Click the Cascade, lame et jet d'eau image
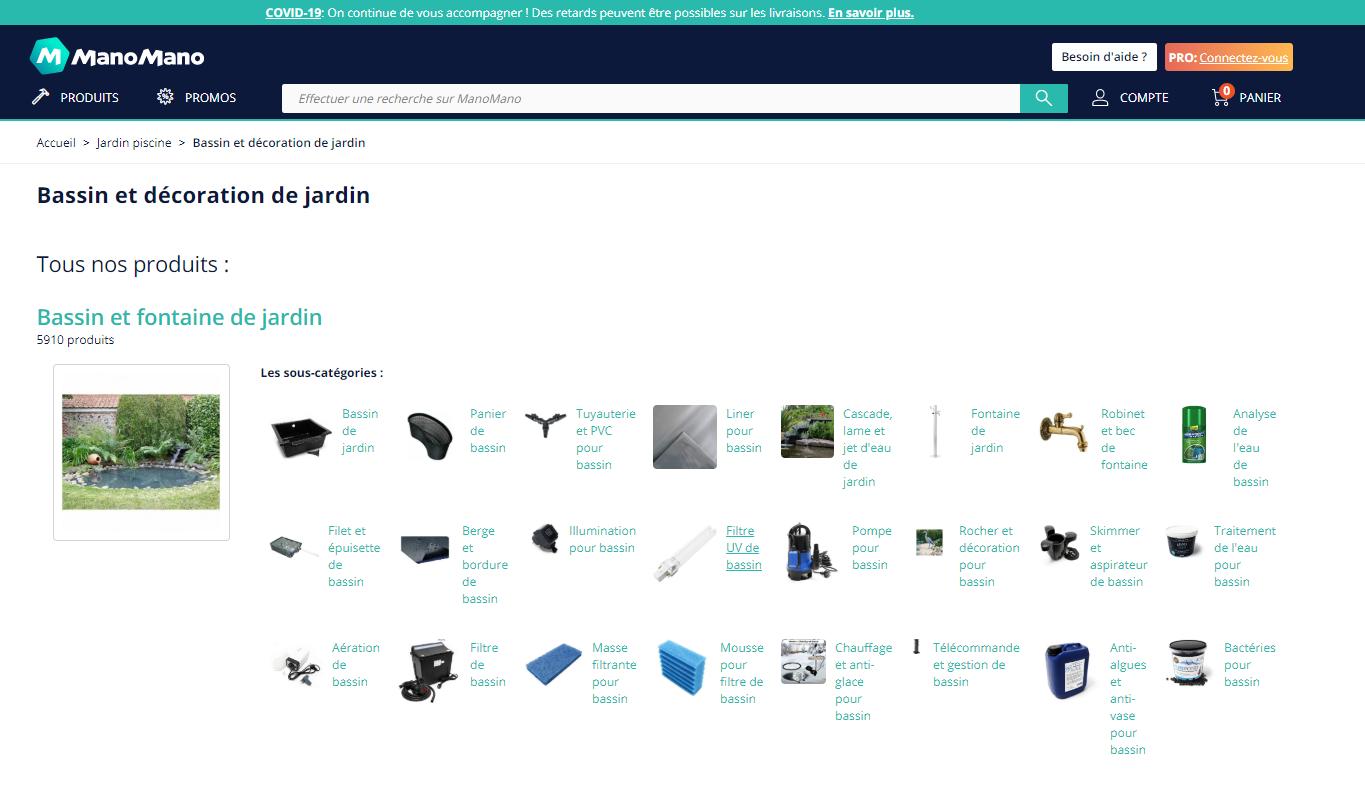 tap(807, 431)
